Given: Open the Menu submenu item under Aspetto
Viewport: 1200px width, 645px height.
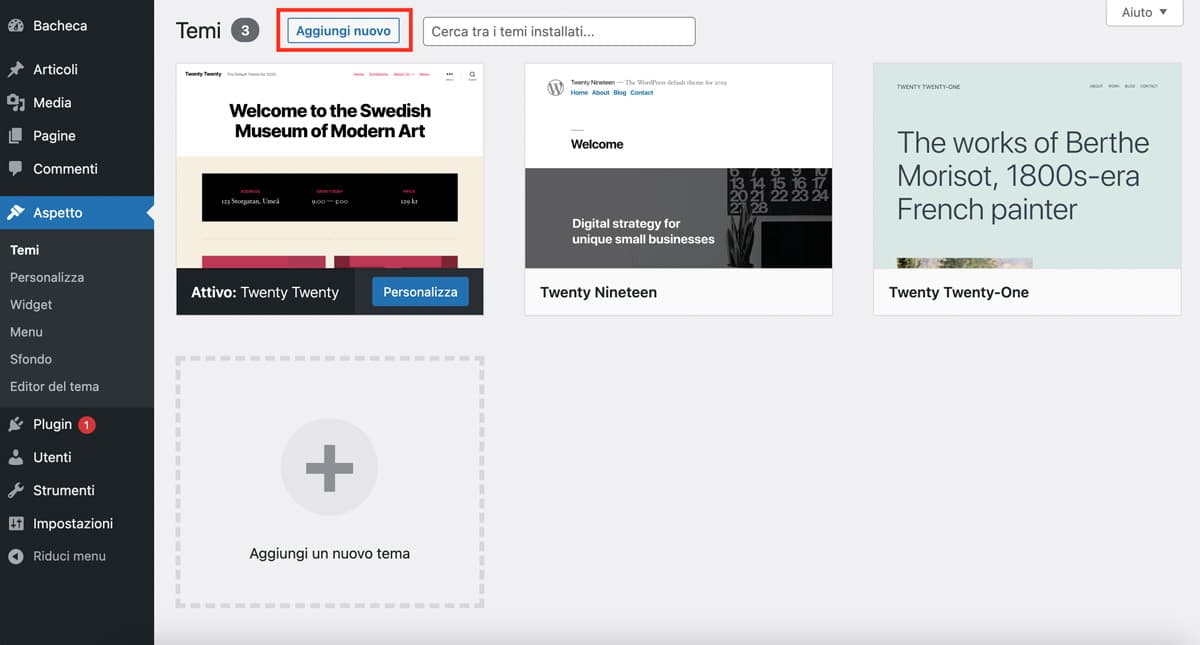Looking at the screenshot, I should 26,332.
